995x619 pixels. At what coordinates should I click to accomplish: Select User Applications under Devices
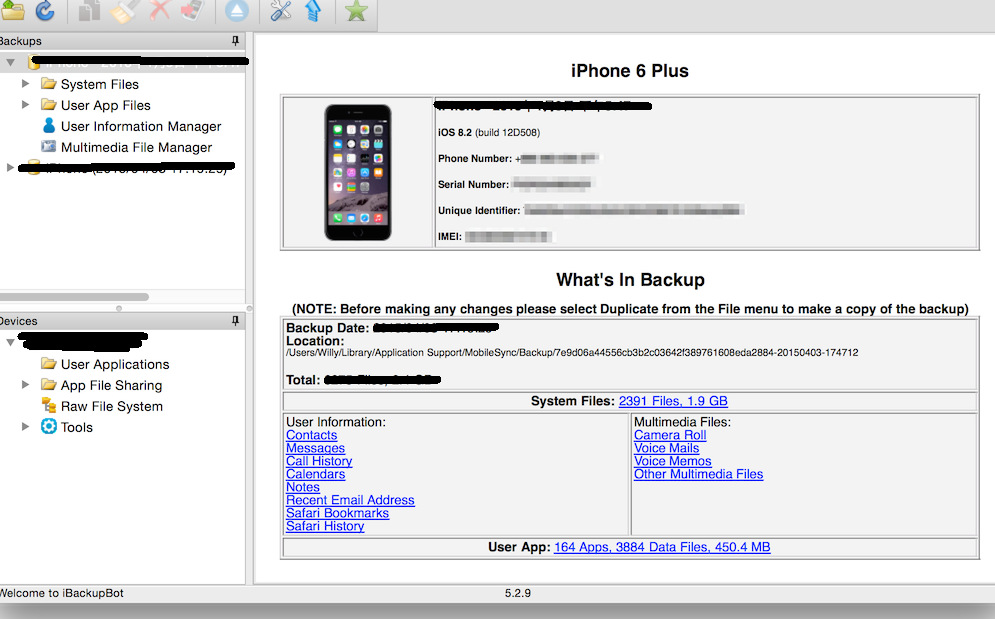pos(115,364)
